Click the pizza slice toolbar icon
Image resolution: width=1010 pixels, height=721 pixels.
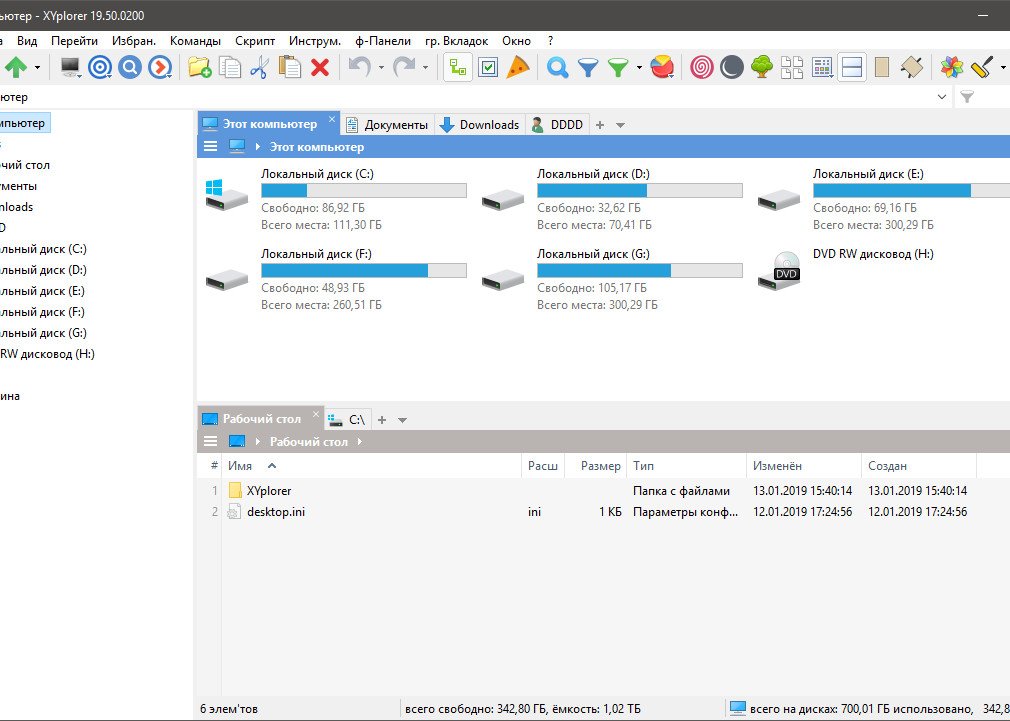click(518, 67)
